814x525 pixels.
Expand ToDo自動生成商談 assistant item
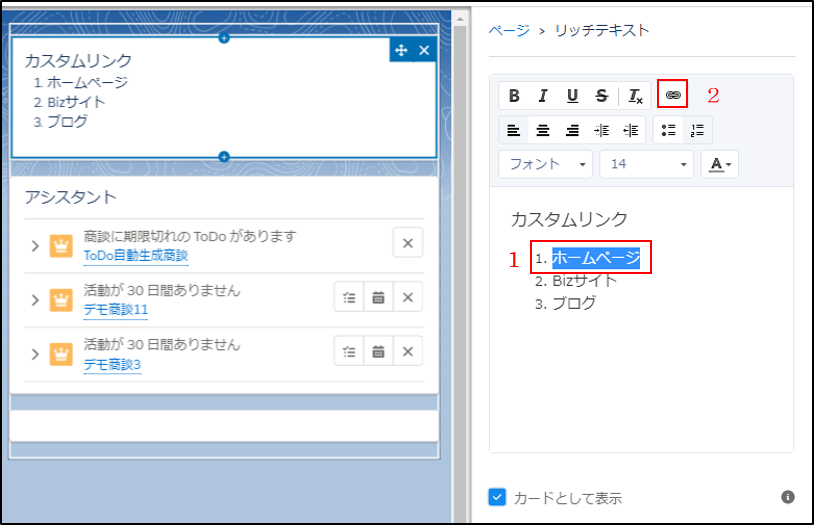pos(35,246)
